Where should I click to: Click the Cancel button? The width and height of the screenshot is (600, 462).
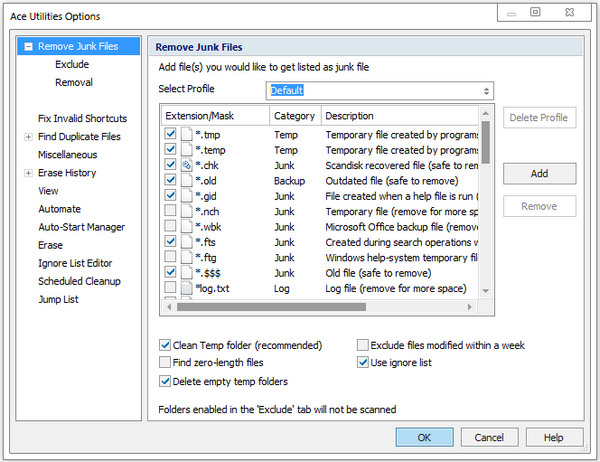pyautogui.click(x=489, y=437)
